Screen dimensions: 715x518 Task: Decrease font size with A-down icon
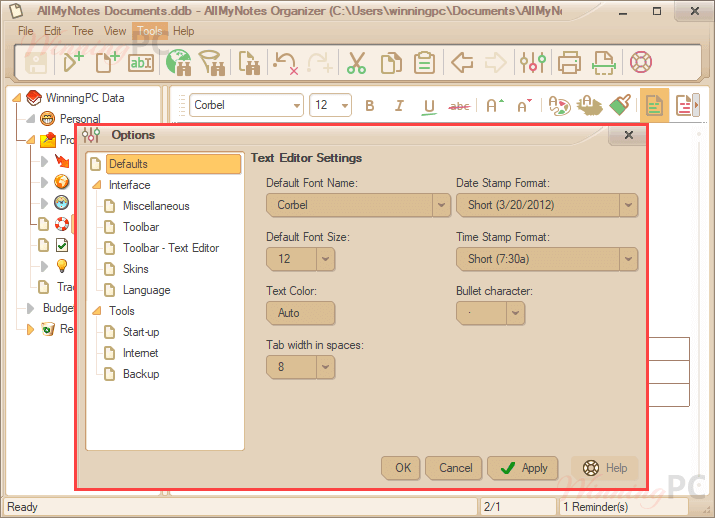[524, 106]
